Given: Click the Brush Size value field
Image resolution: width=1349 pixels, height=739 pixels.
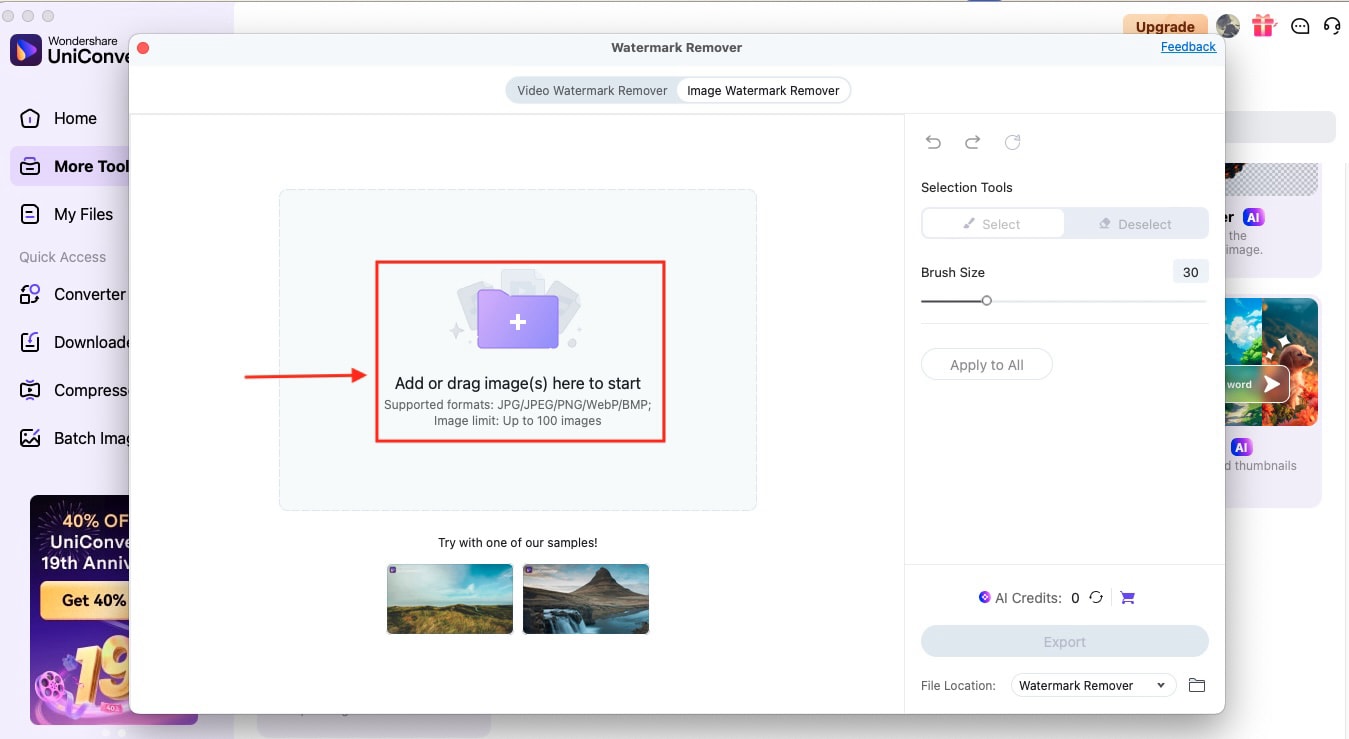Looking at the screenshot, I should [1190, 272].
